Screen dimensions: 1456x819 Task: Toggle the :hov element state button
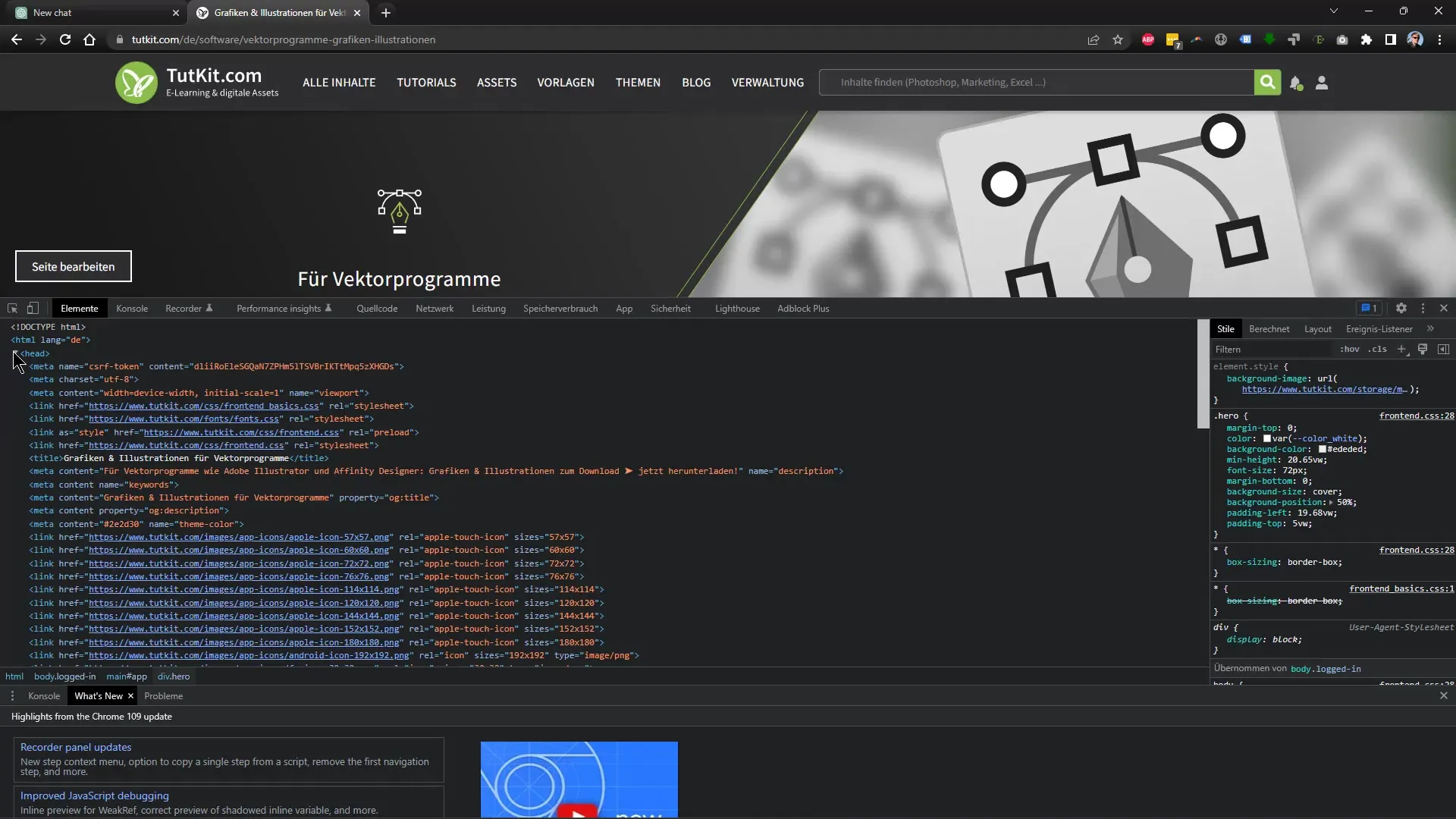(1349, 350)
